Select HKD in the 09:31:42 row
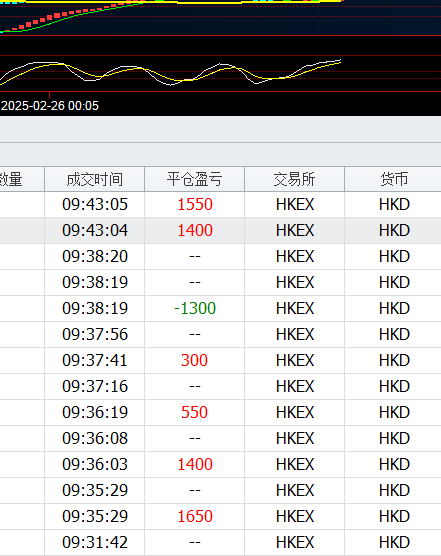Viewport: 441px width, 556px height. (394, 542)
